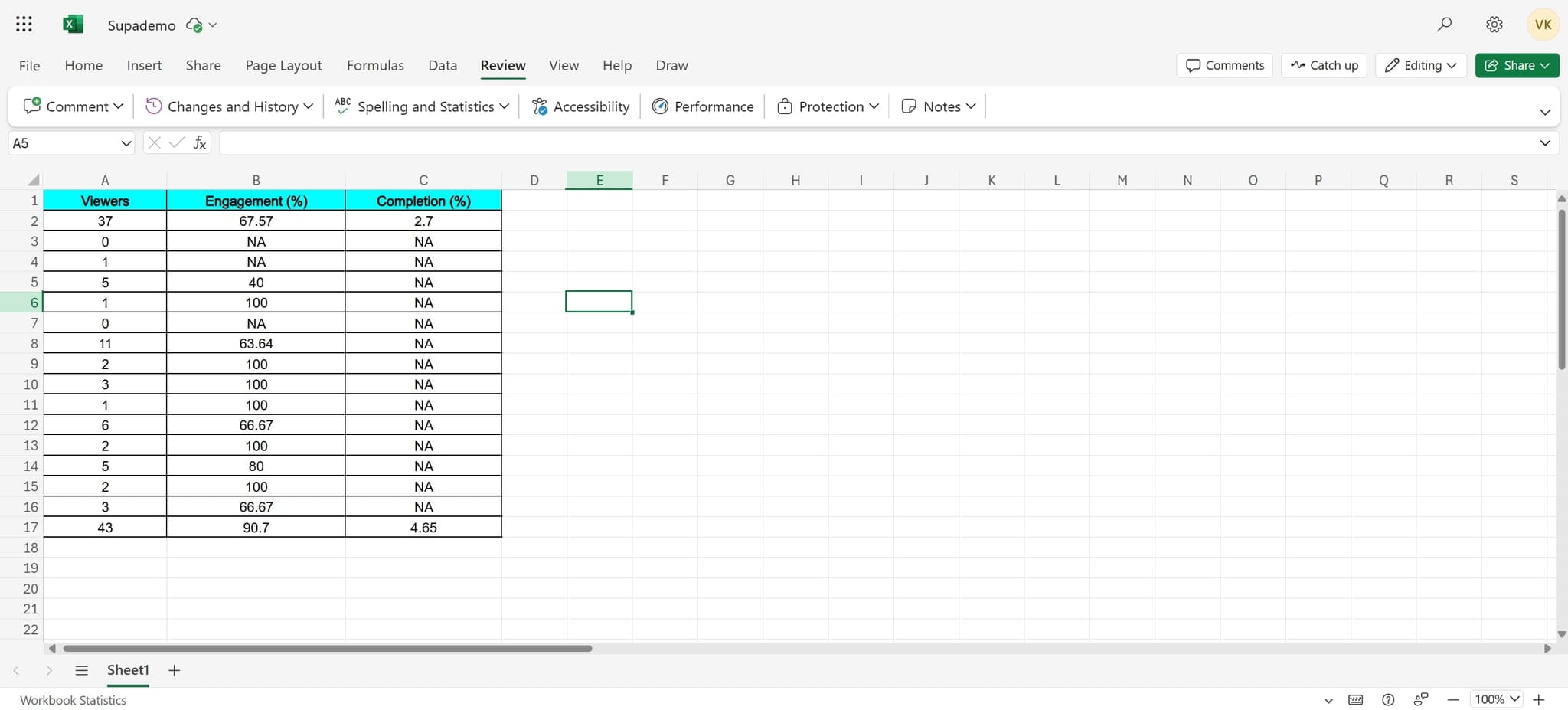Check workbook Performance
This screenshot has height=710, width=1568.
pyautogui.click(x=702, y=106)
